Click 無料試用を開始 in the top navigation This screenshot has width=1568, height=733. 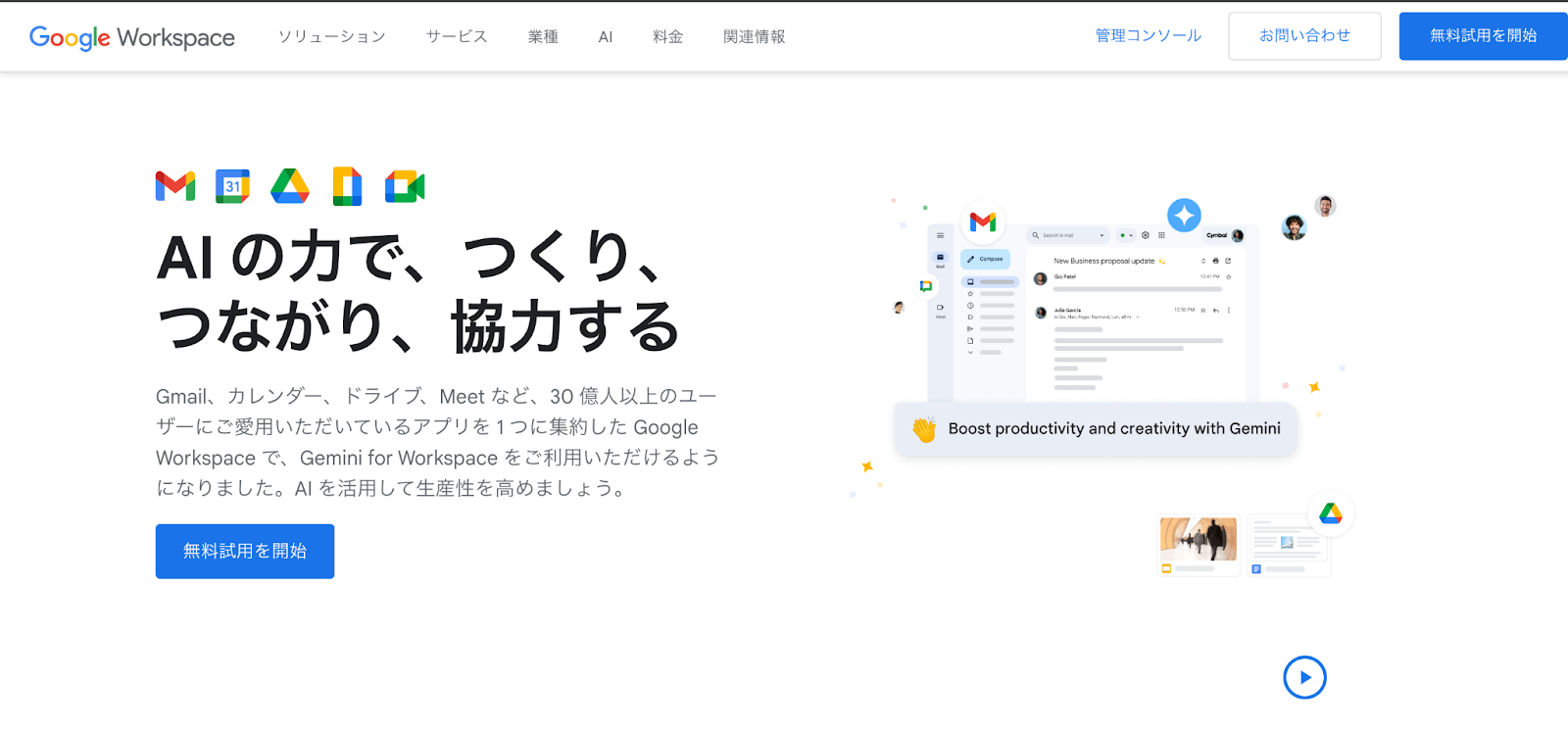point(1483,36)
